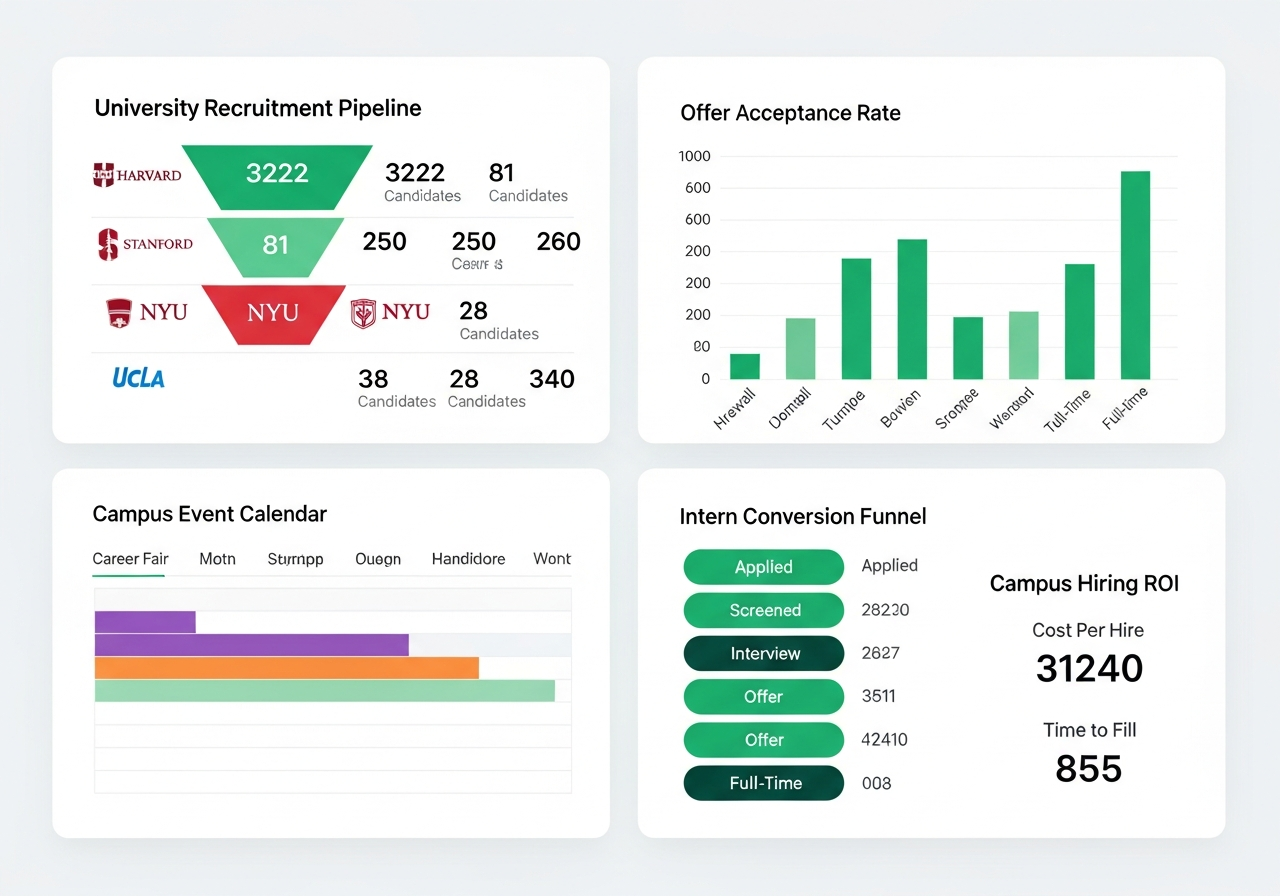The image size is (1280, 896).
Task: Click the NYU logo left of the red funnel
Action: [x=146, y=312]
